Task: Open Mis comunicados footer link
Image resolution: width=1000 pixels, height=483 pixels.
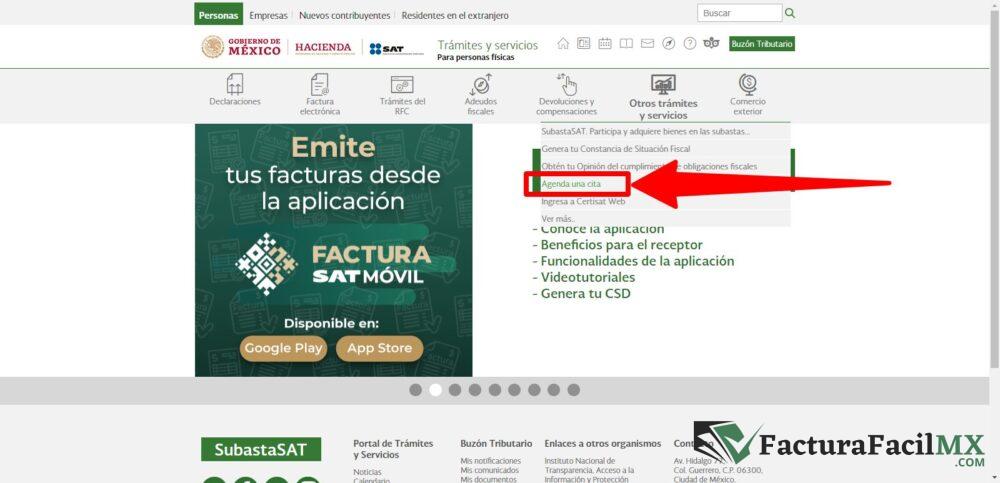Action: [489, 470]
